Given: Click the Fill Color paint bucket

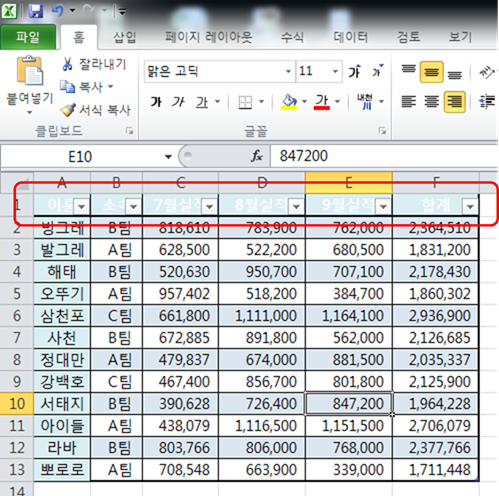Looking at the screenshot, I should pyautogui.click(x=289, y=102).
